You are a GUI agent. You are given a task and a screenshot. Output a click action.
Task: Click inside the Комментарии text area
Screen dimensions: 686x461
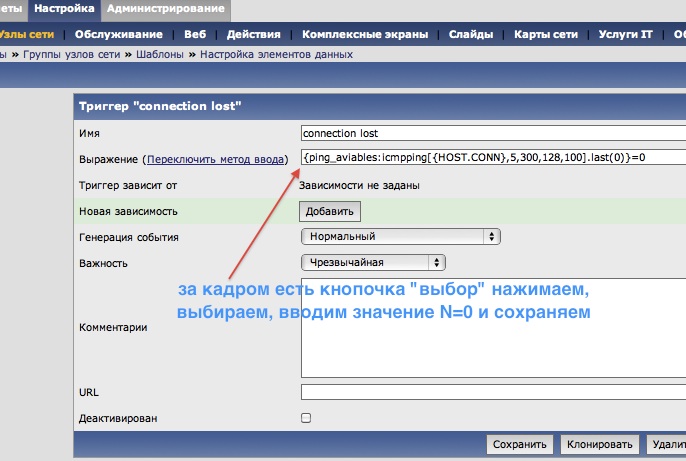pyautogui.click(x=492, y=326)
